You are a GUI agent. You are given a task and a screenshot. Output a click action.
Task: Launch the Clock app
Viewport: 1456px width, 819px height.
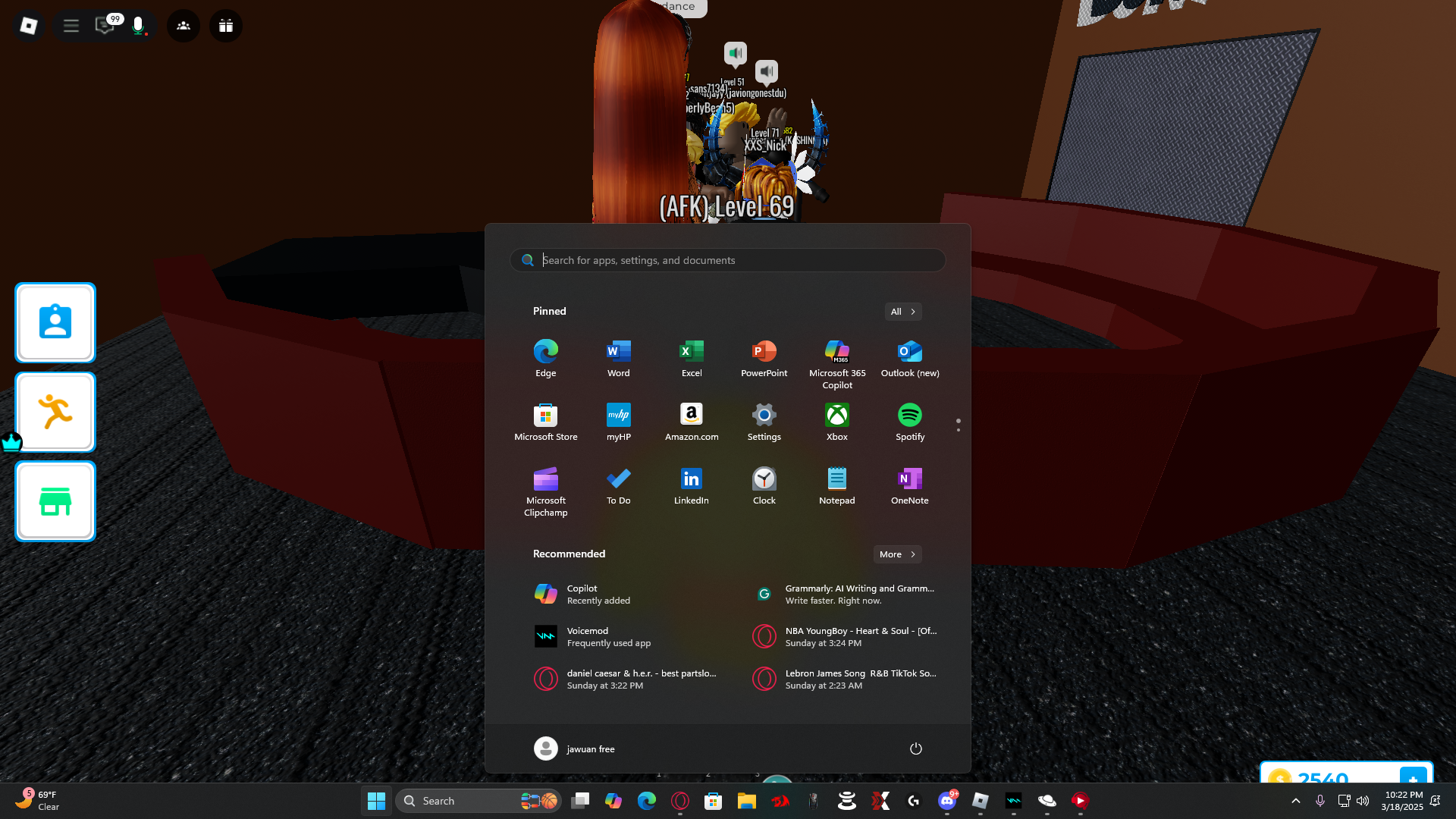click(x=764, y=485)
